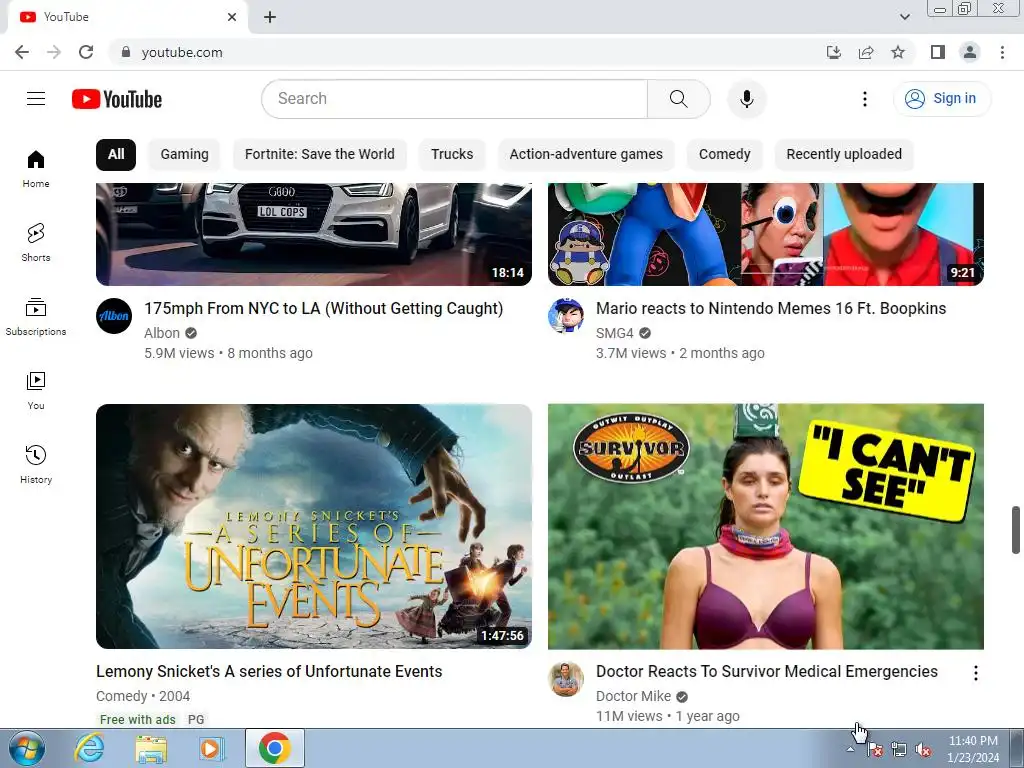
Task: Play the Mario memes video thumbnail
Action: pos(765,234)
